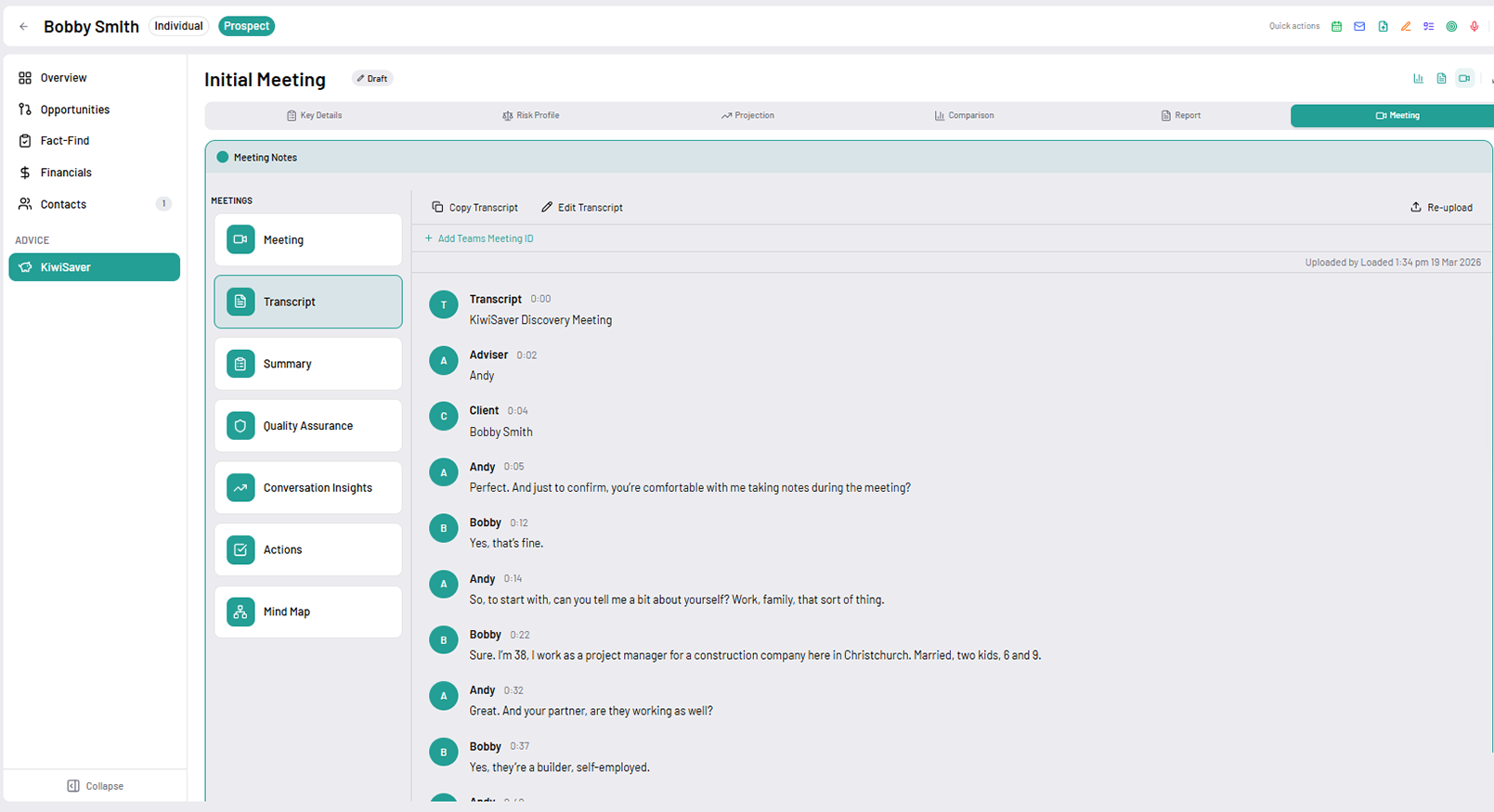1494x812 pixels.
Task: Click the Draft status badge
Action: click(x=372, y=79)
